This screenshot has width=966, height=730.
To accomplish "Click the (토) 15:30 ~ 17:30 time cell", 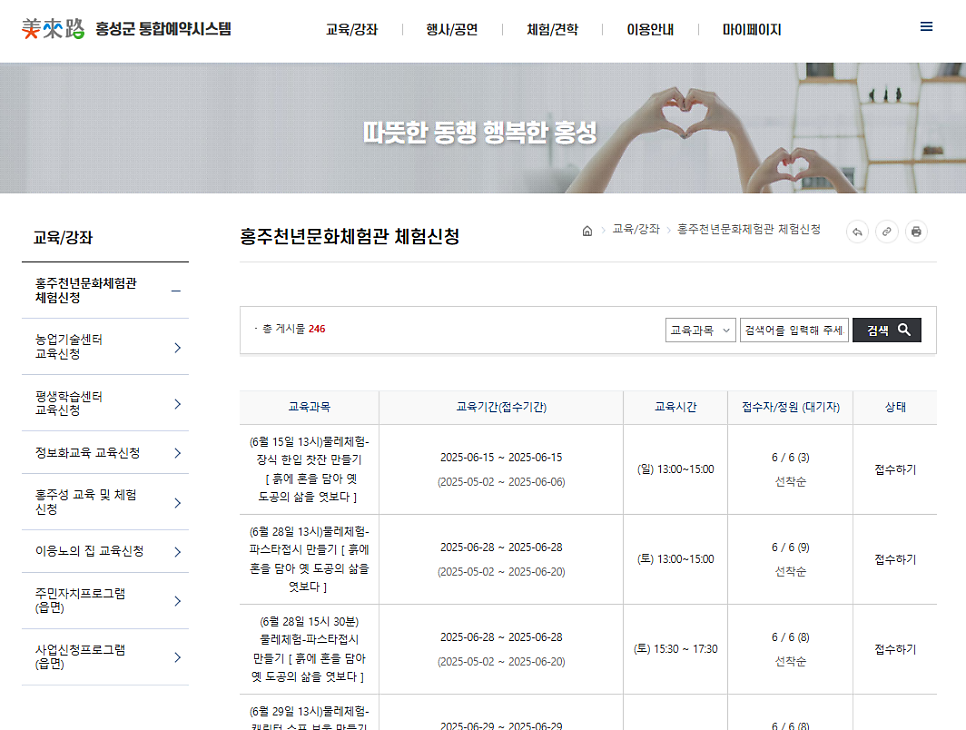I will coord(675,649).
